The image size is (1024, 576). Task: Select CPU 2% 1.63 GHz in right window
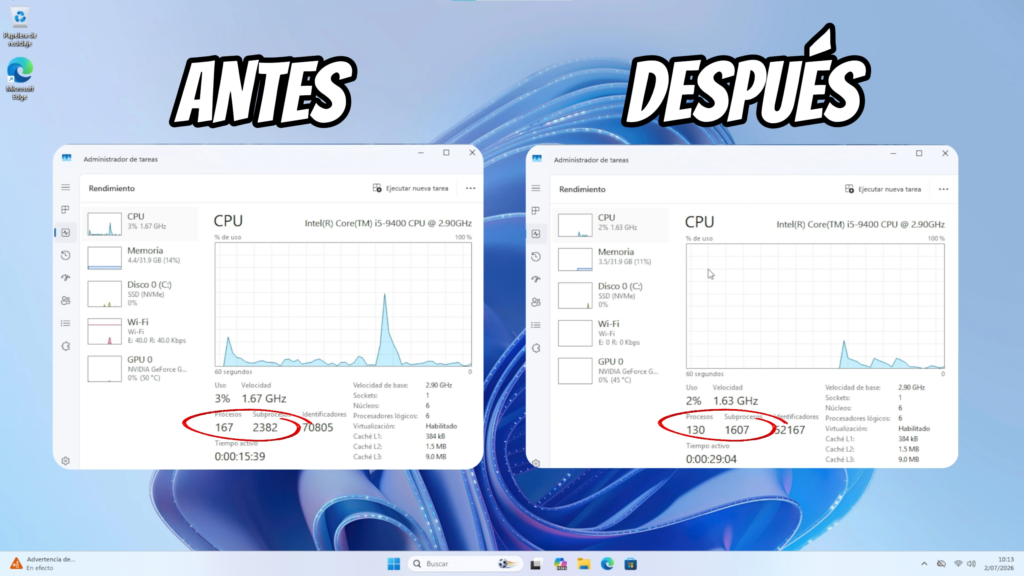tap(612, 223)
